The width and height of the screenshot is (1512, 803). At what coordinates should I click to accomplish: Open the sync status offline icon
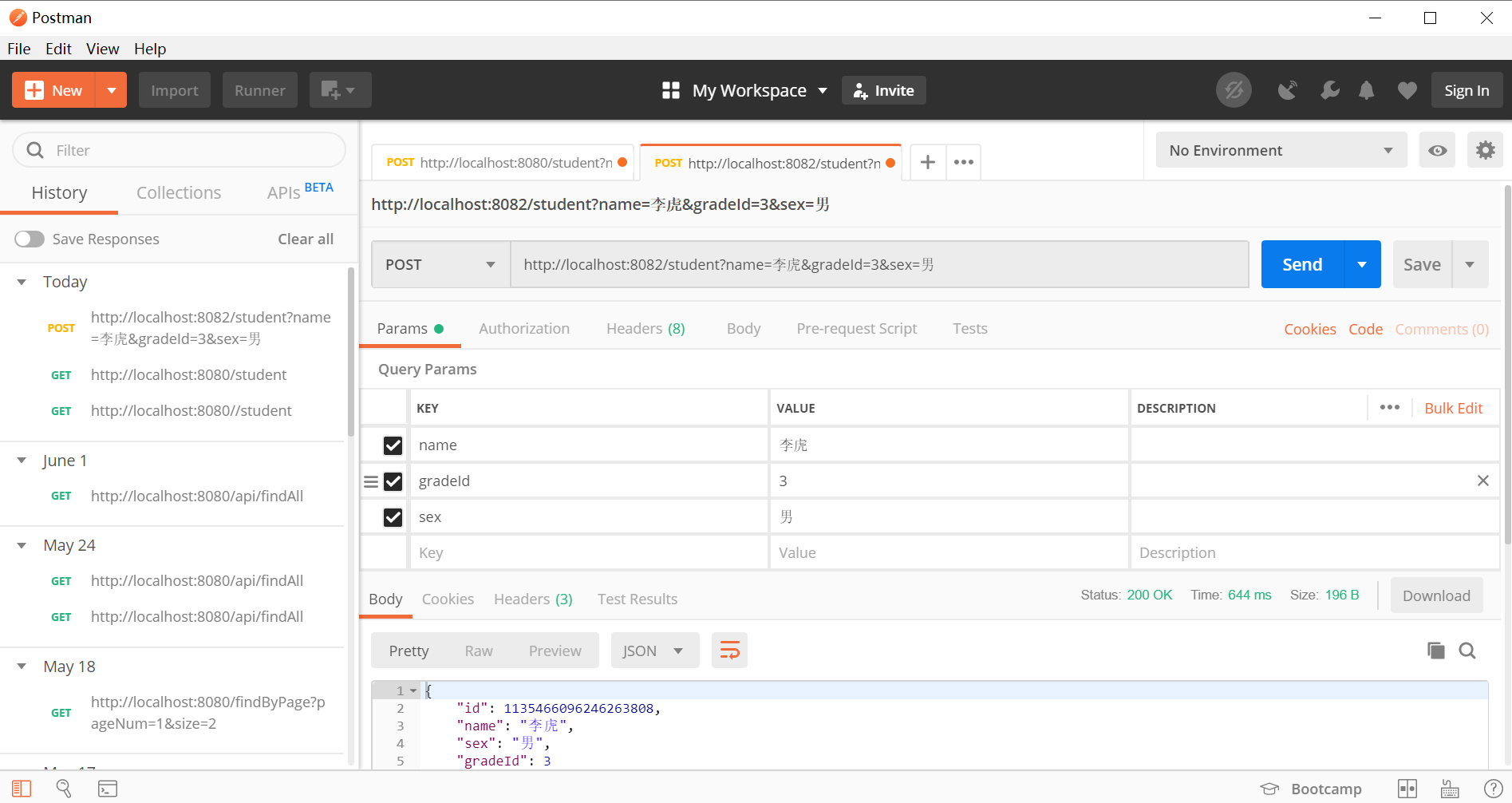coord(1234,90)
